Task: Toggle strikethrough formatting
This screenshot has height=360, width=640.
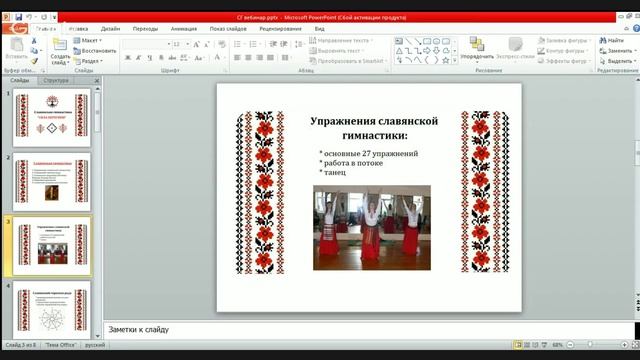Action: 172,58
